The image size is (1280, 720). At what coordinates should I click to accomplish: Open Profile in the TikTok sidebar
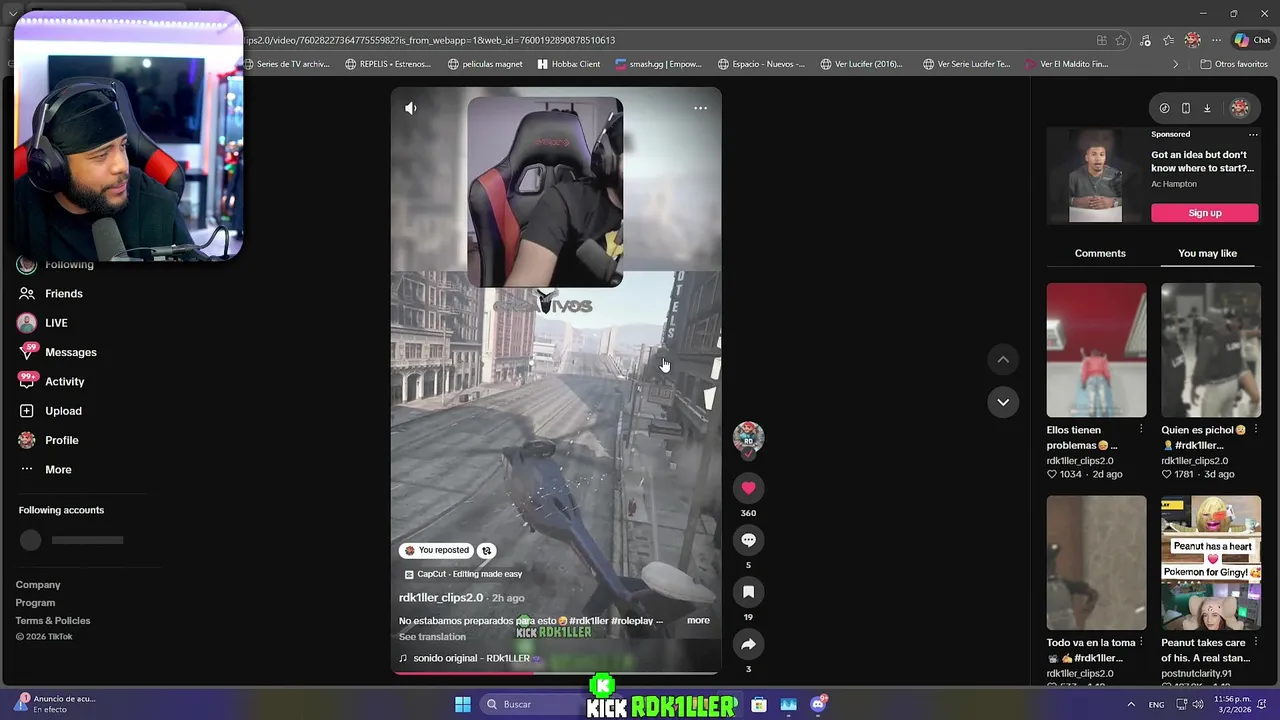coord(61,440)
